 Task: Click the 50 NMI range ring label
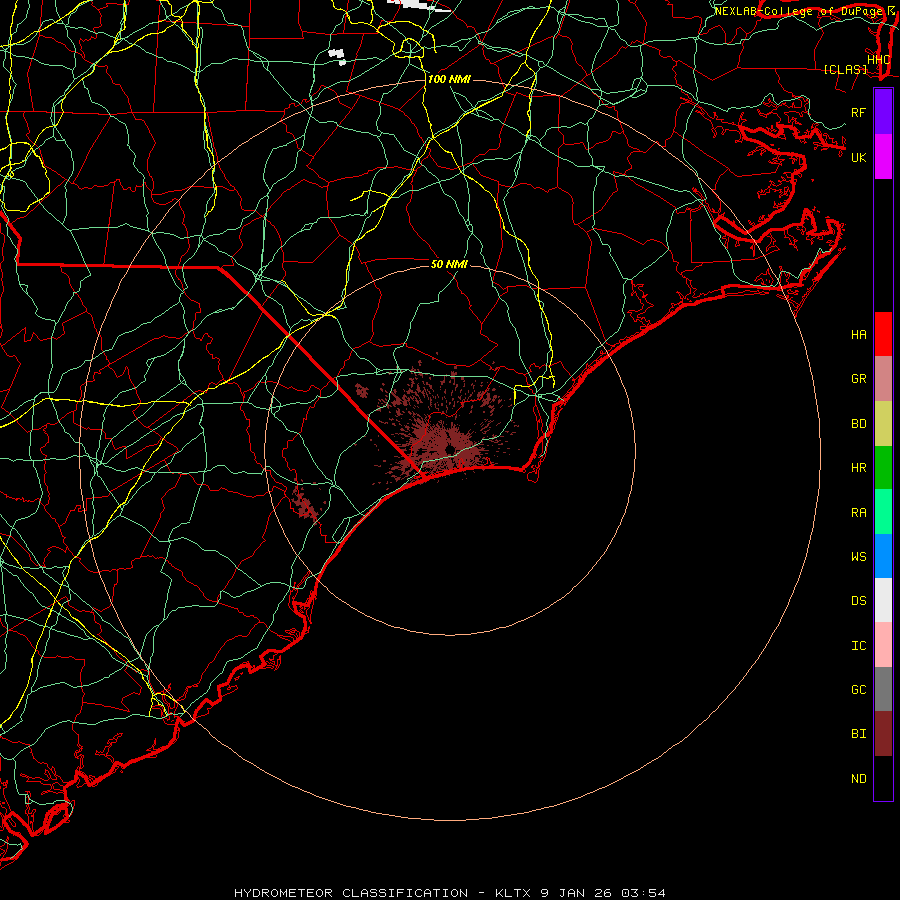pyautogui.click(x=449, y=264)
